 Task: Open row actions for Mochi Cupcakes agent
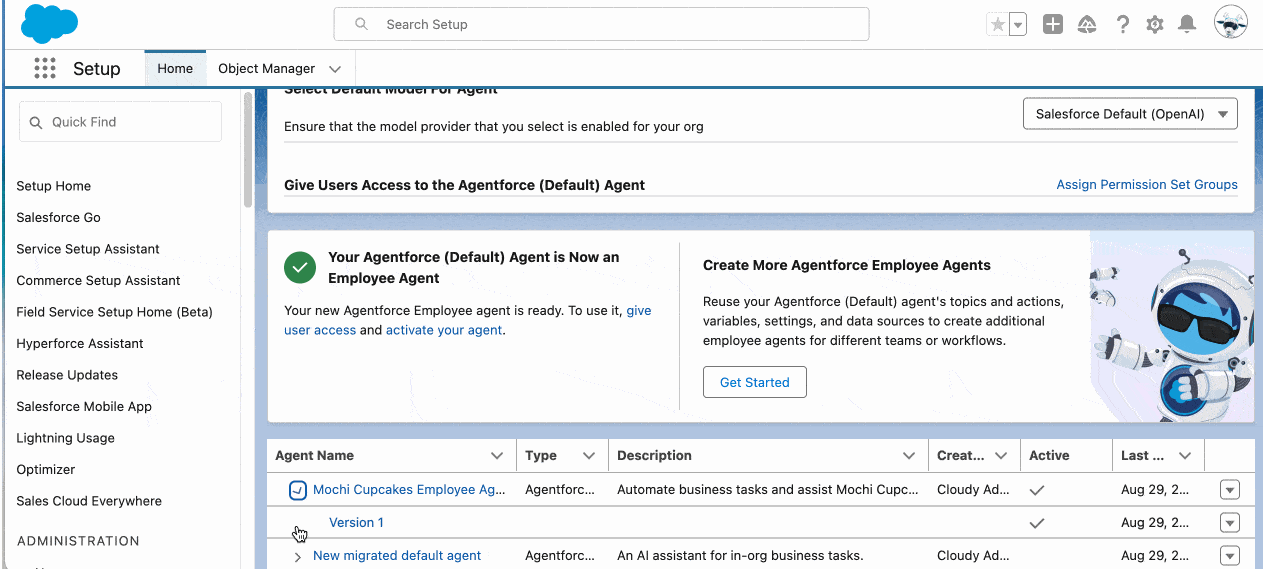coord(1230,490)
